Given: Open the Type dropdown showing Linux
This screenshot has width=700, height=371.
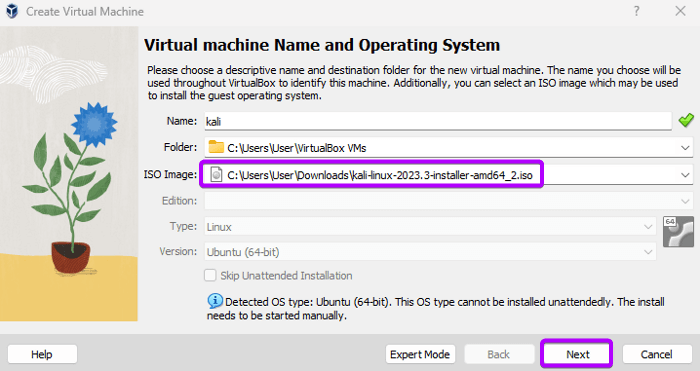Looking at the screenshot, I should (x=430, y=227).
